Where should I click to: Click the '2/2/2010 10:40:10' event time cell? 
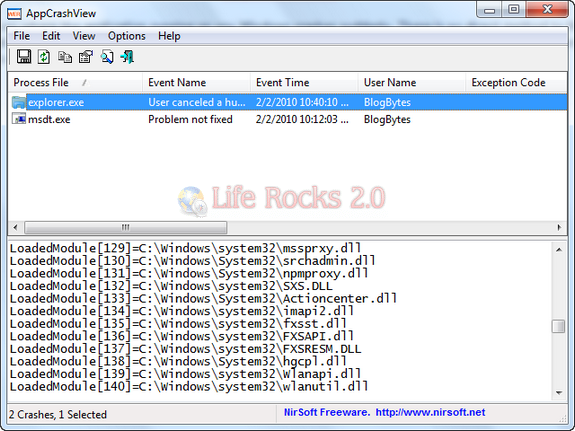[x=302, y=102]
